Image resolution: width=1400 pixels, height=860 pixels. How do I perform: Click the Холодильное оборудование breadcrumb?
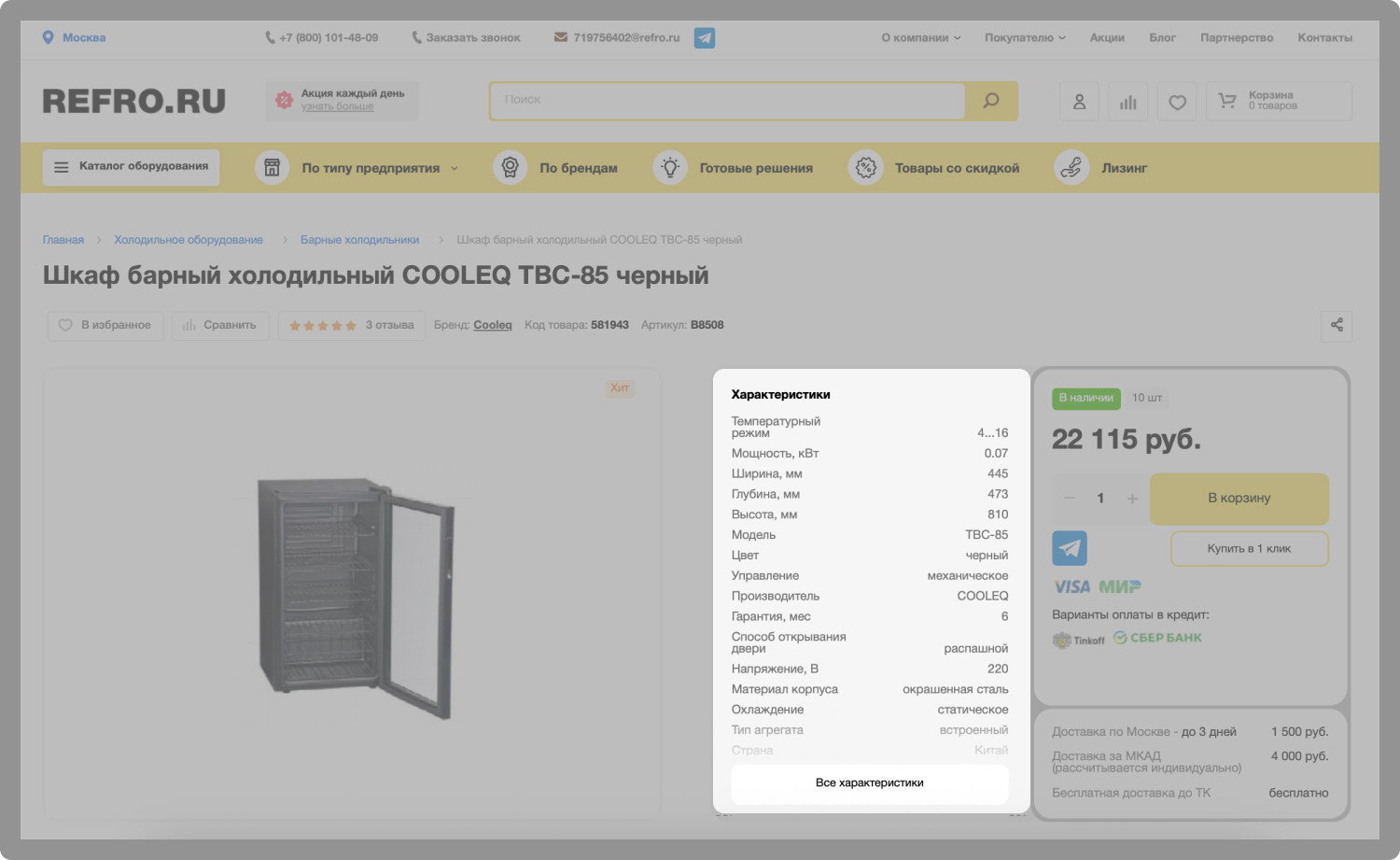pos(189,240)
